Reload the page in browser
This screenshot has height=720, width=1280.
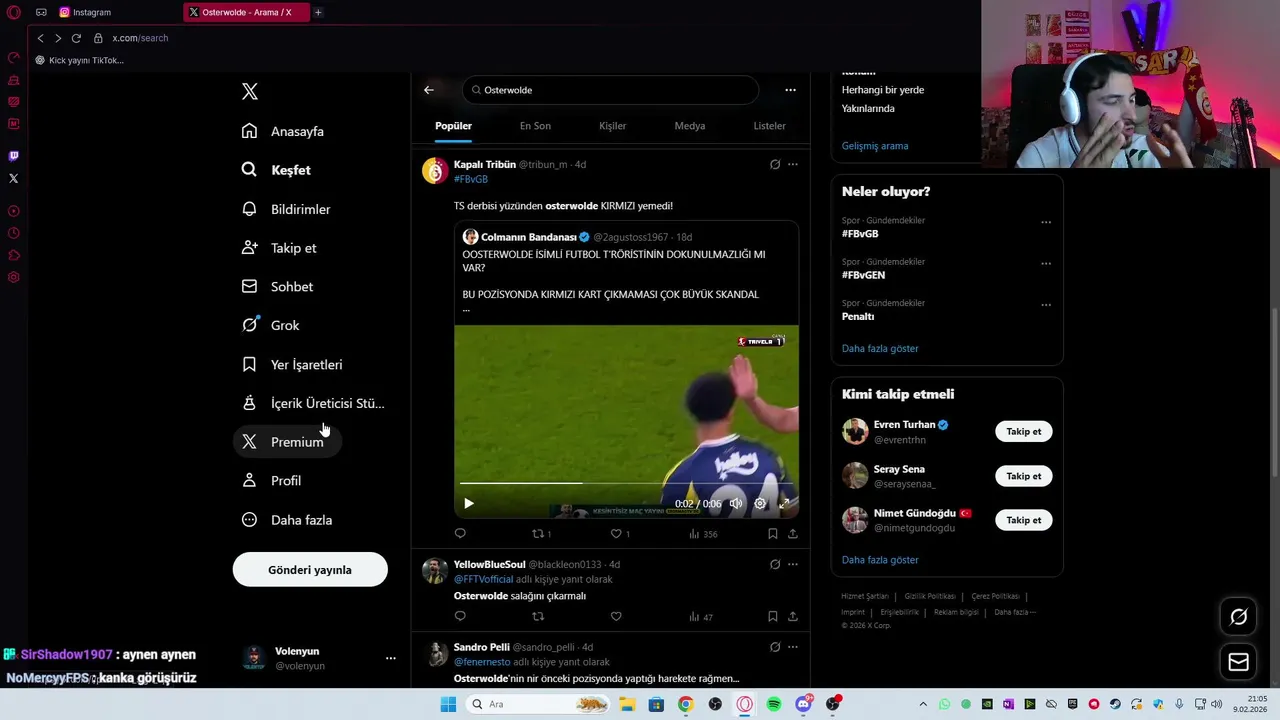coord(76,38)
